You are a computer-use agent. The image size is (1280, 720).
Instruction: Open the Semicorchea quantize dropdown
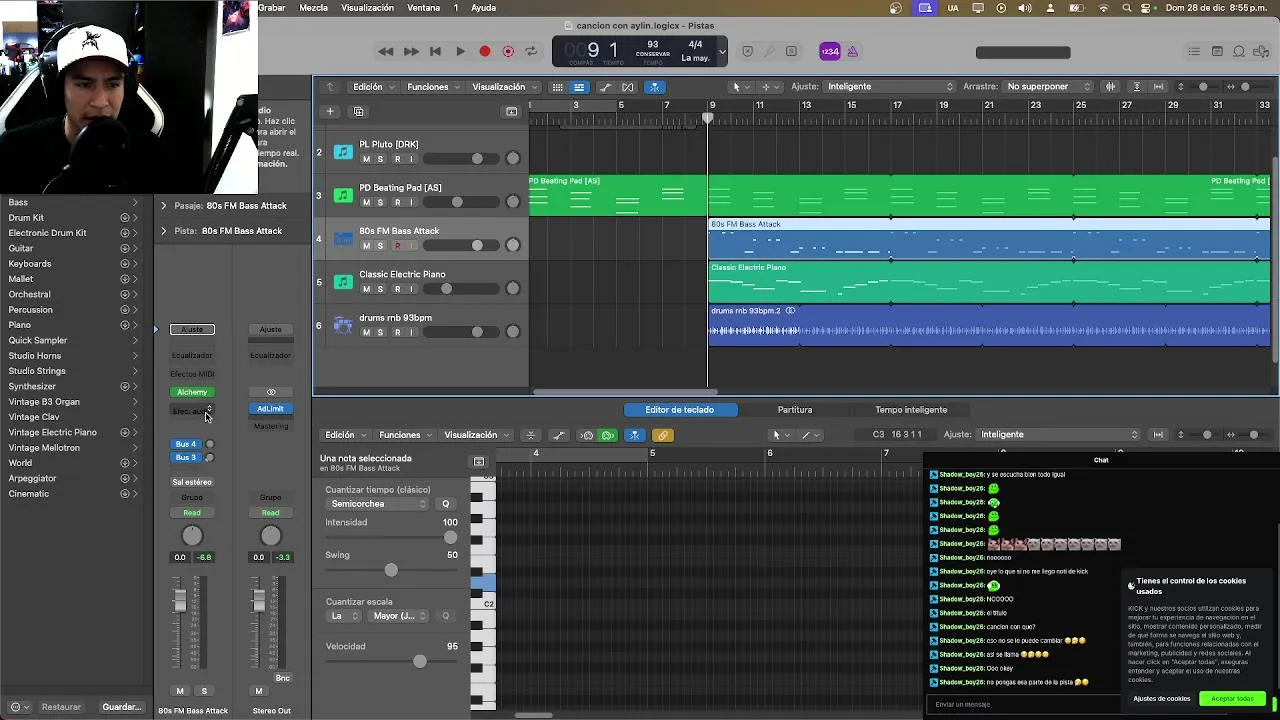pyautogui.click(x=378, y=504)
